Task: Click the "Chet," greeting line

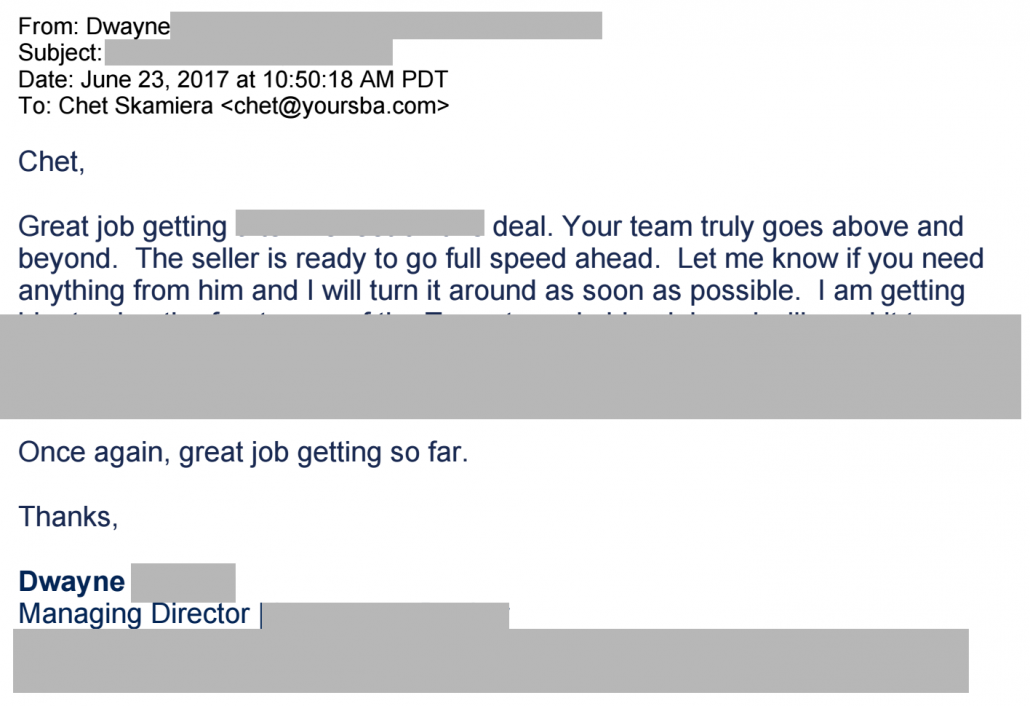Action: pyautogui.click(x=51, y=162)
